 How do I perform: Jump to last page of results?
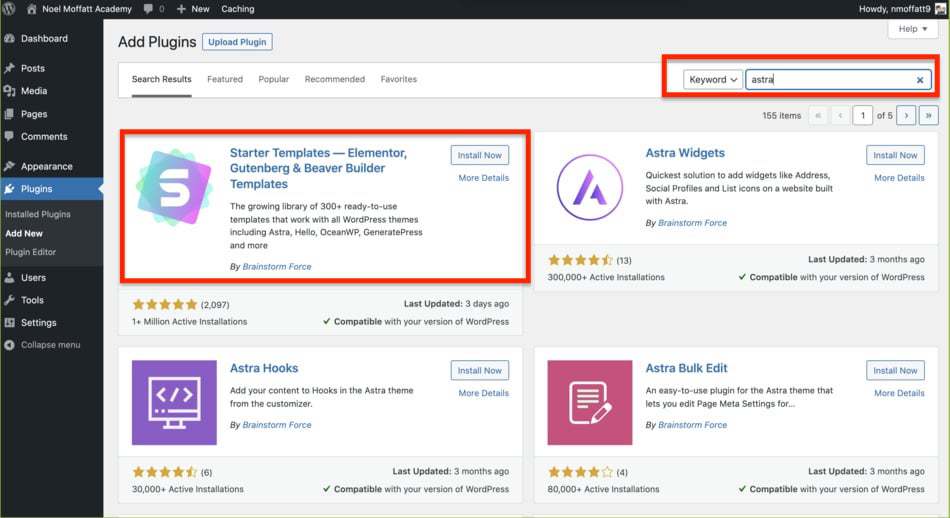(x=928, y=115)
